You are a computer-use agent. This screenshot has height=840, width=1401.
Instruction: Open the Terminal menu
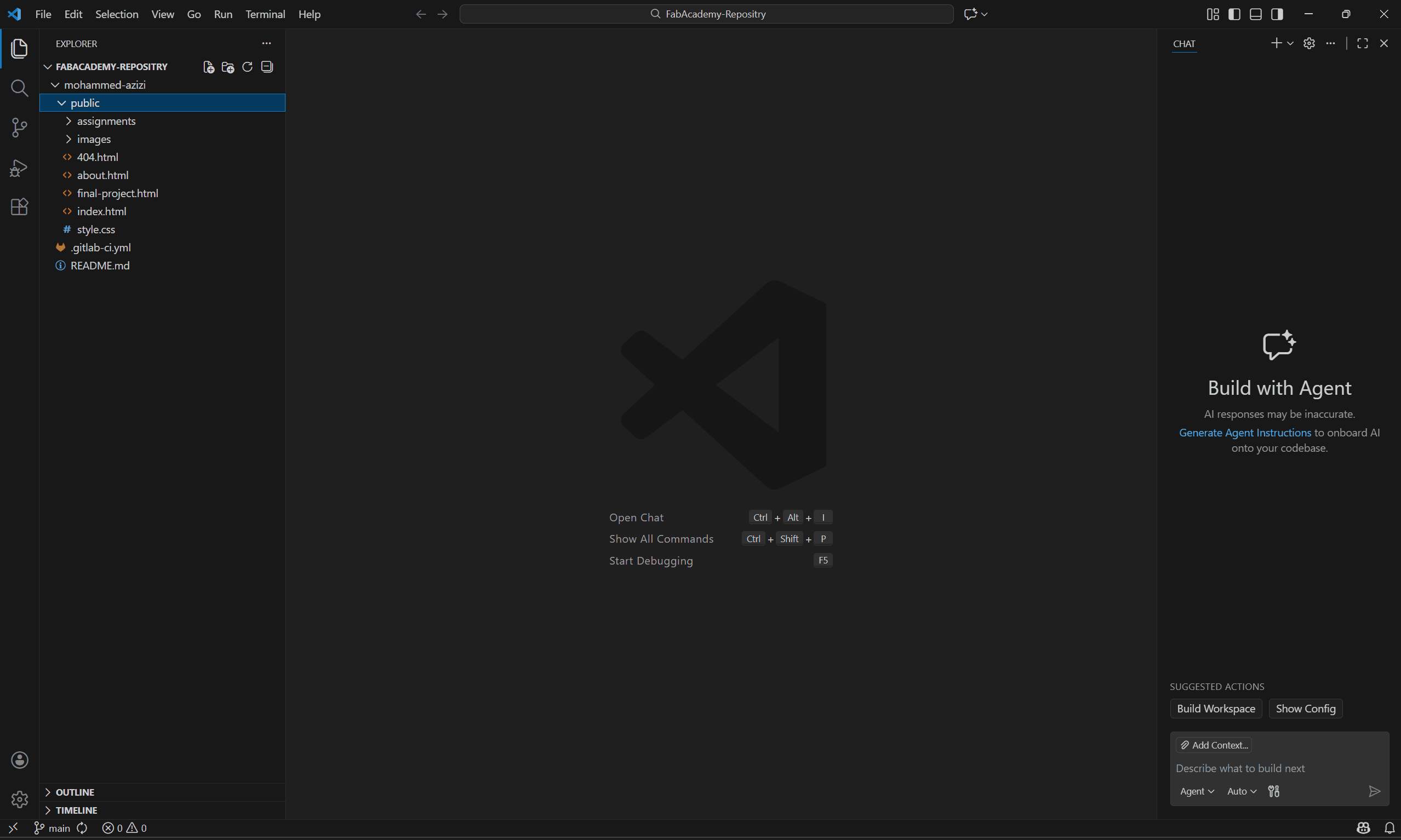click(x=265, y=14)
